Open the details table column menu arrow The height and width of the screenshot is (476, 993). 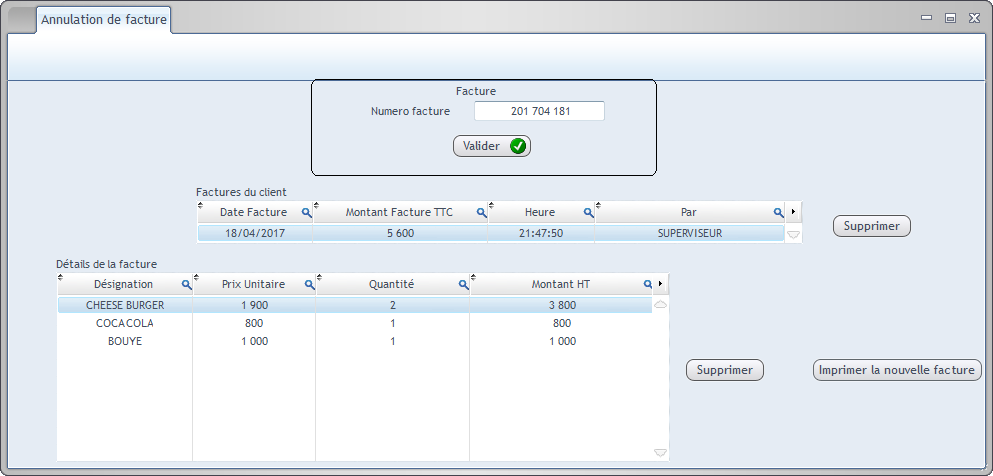(x=660, y=284)
